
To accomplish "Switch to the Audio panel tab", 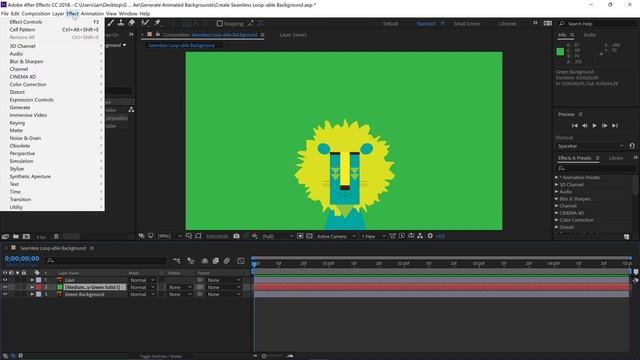I will pyautogui.click(x=589, y=35).
